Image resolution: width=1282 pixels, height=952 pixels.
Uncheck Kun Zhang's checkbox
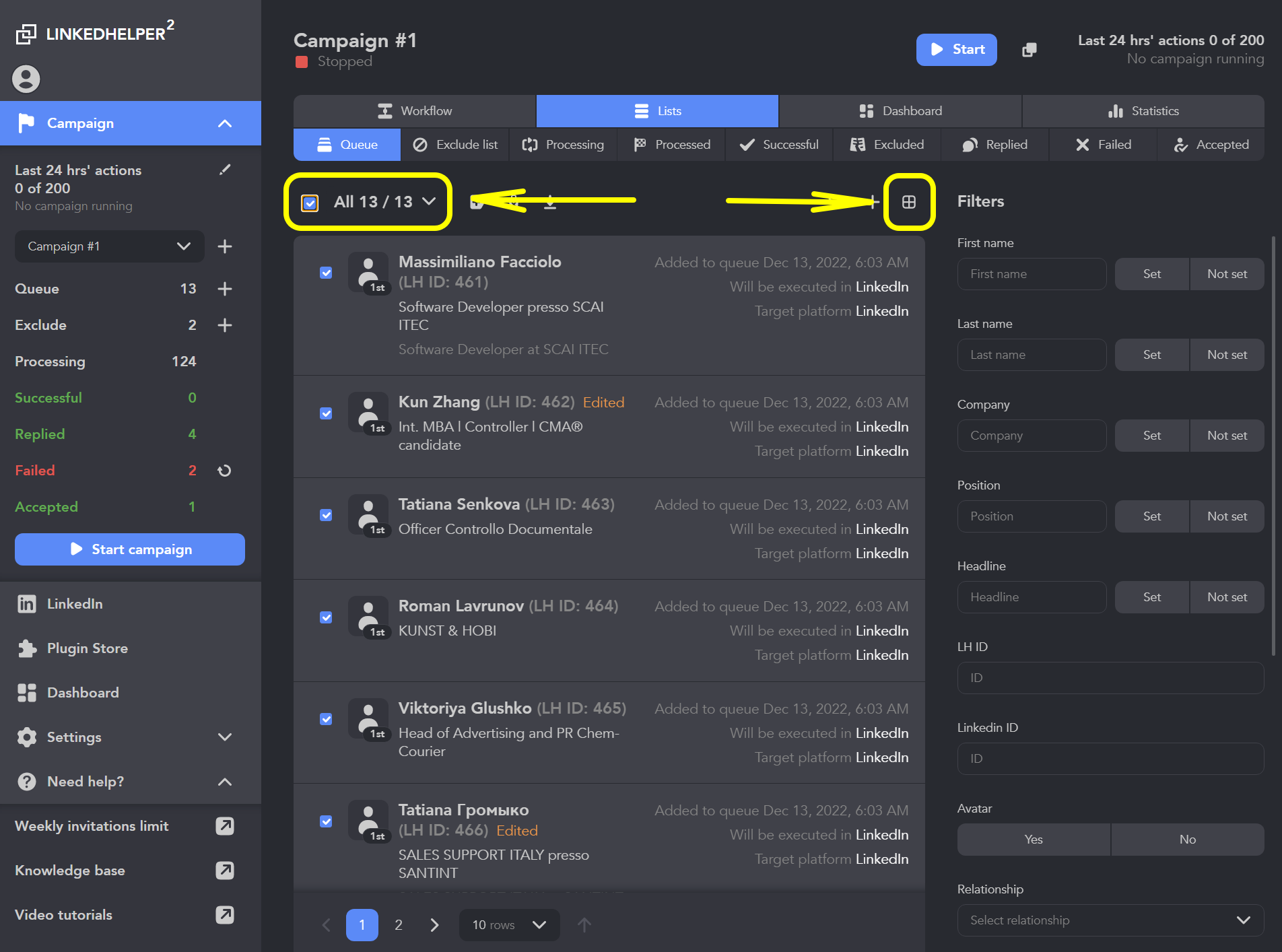pyautogui.click(x=326, y=413)
